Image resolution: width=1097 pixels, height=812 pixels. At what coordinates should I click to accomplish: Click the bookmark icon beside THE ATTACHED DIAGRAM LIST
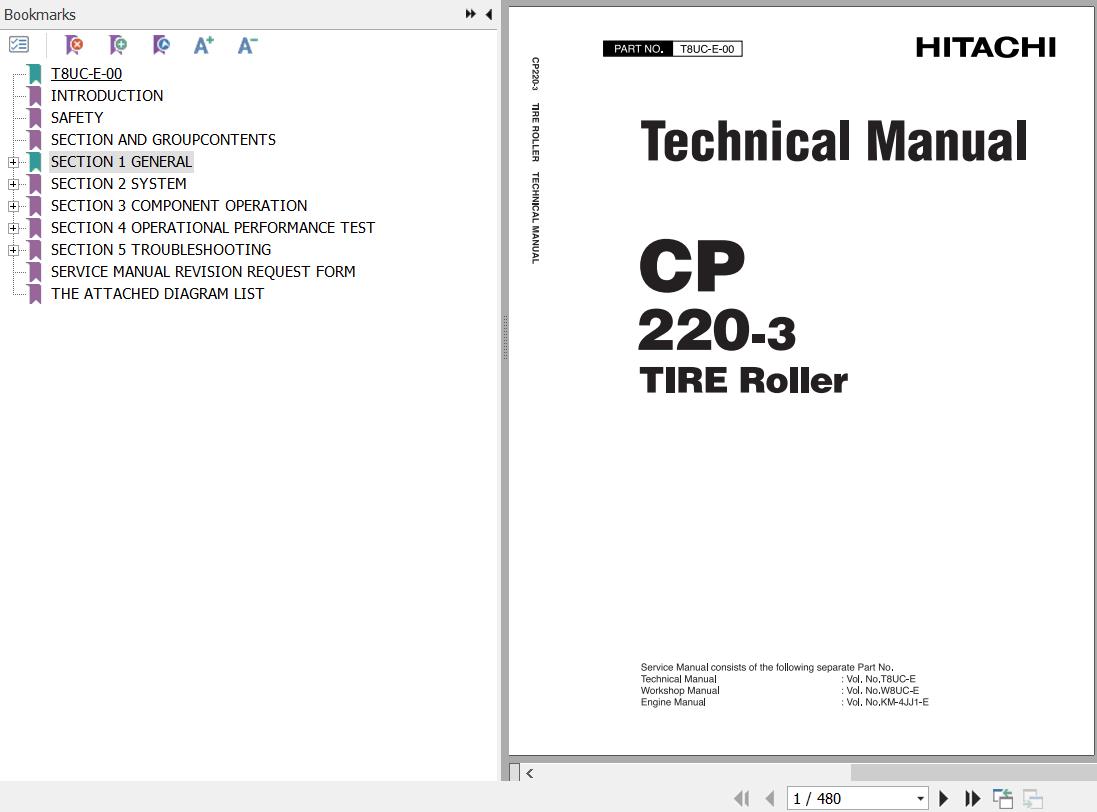pos(35,294)
